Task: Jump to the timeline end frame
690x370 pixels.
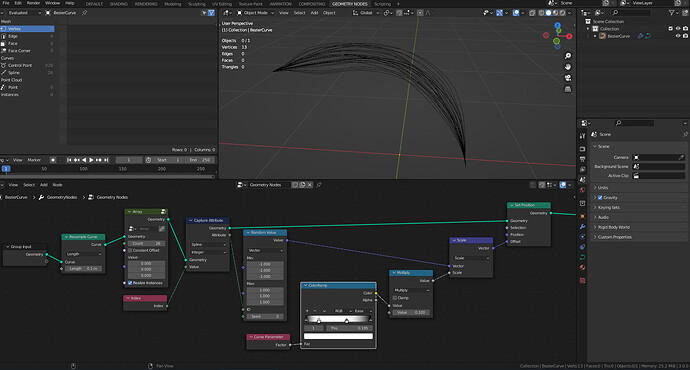Action: pos(106,160)
